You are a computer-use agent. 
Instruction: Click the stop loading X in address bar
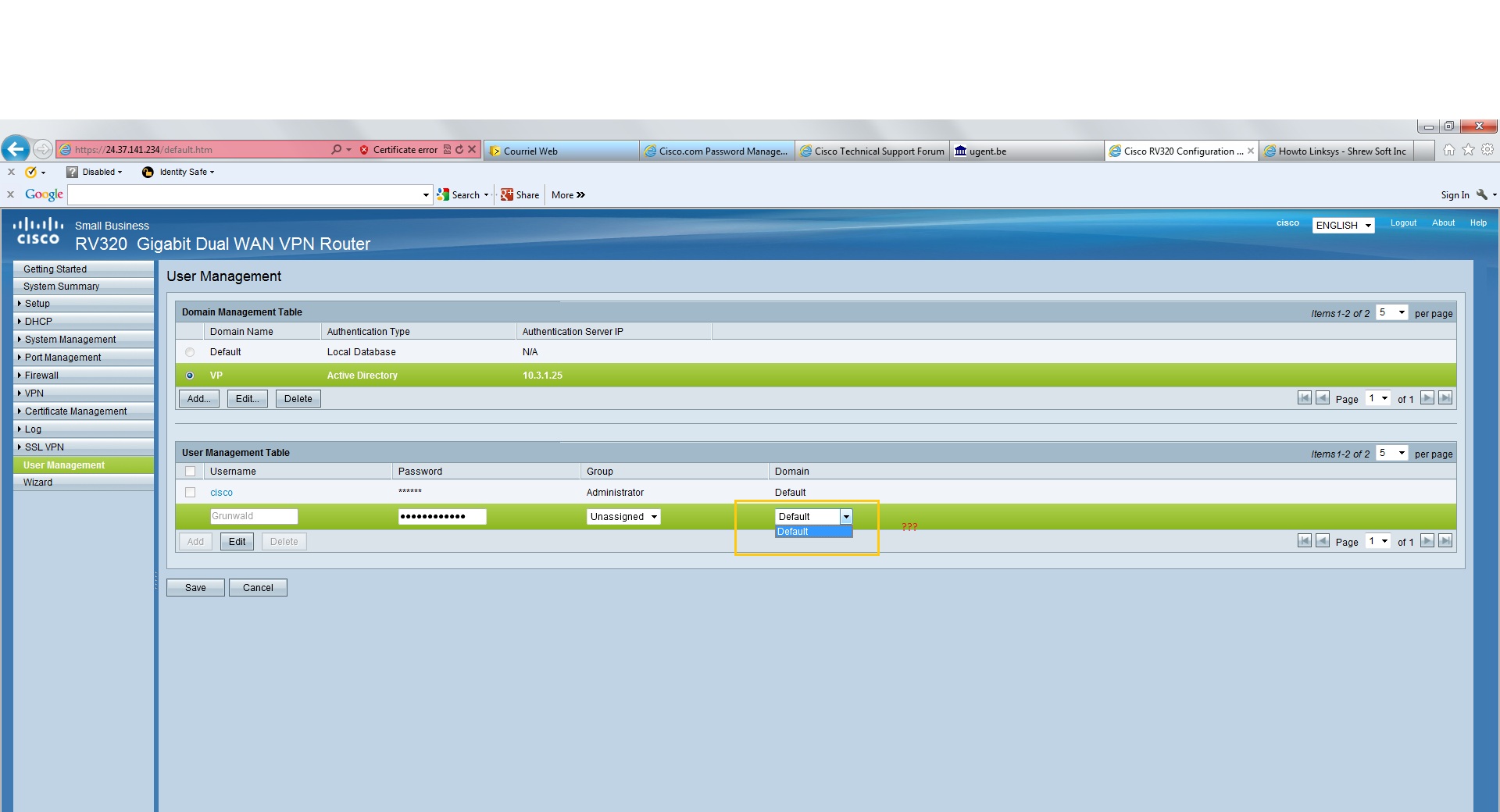472,149
